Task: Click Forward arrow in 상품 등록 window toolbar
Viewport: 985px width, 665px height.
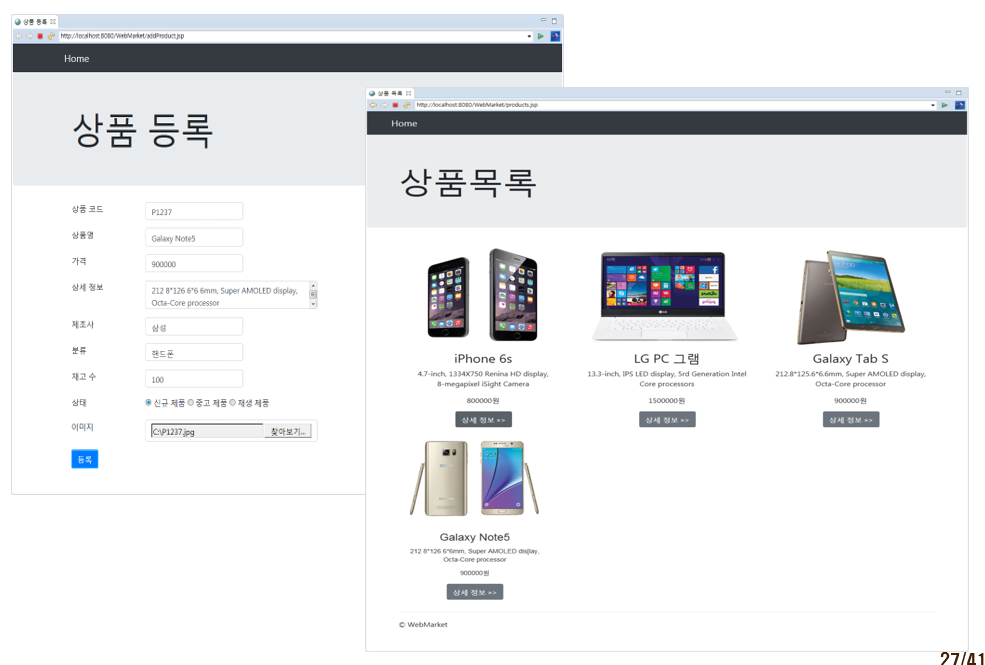Action: click(x=29, y=36)
